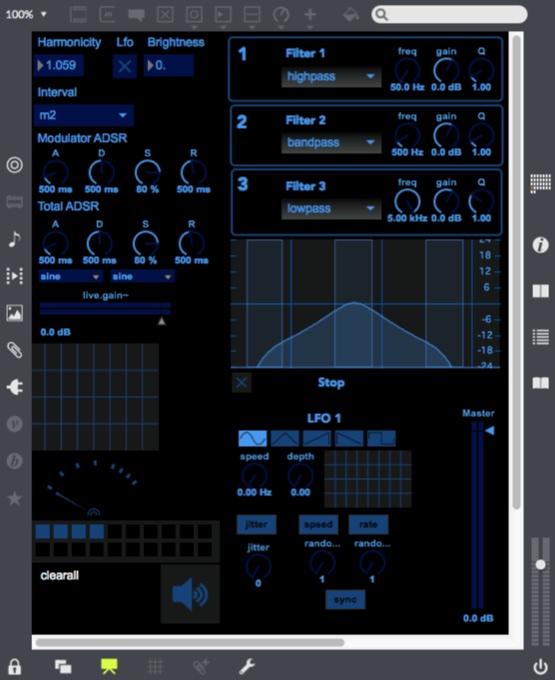
Task: Open the first sine waveform dropdown
Action: pyautogui.click(x=71, y=276)
